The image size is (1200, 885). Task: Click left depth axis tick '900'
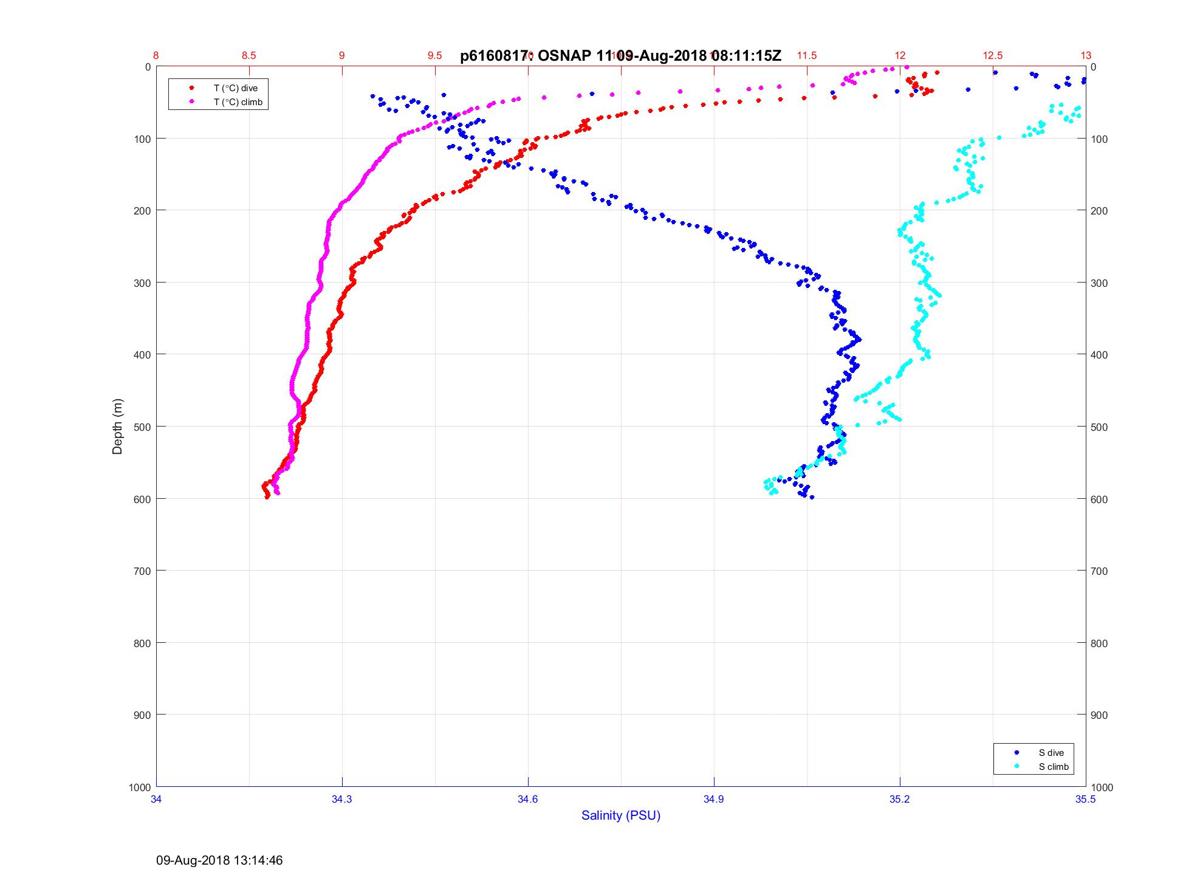click(x=142, y=715)
